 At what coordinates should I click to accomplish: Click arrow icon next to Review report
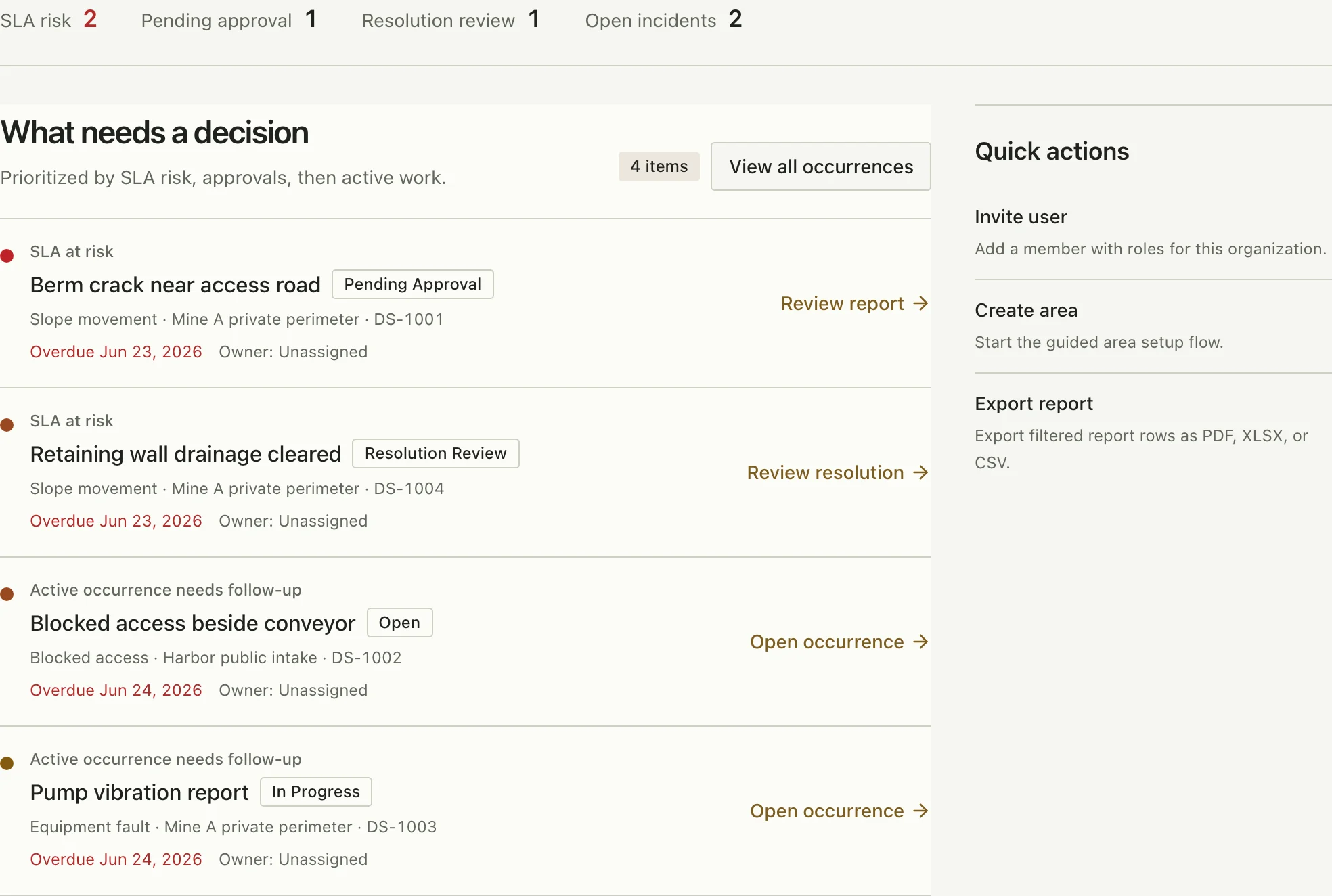(920, 303)
